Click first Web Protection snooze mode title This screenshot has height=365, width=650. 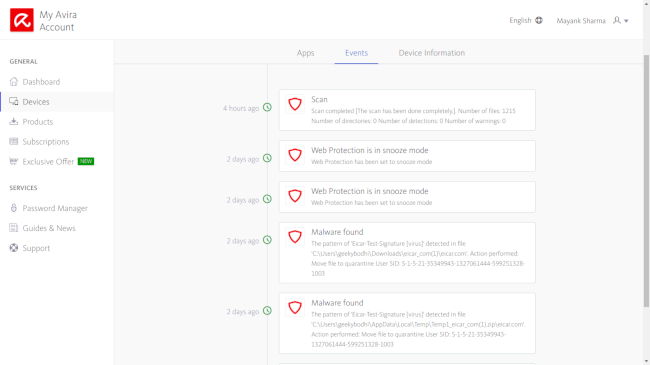tap(370, 150)
